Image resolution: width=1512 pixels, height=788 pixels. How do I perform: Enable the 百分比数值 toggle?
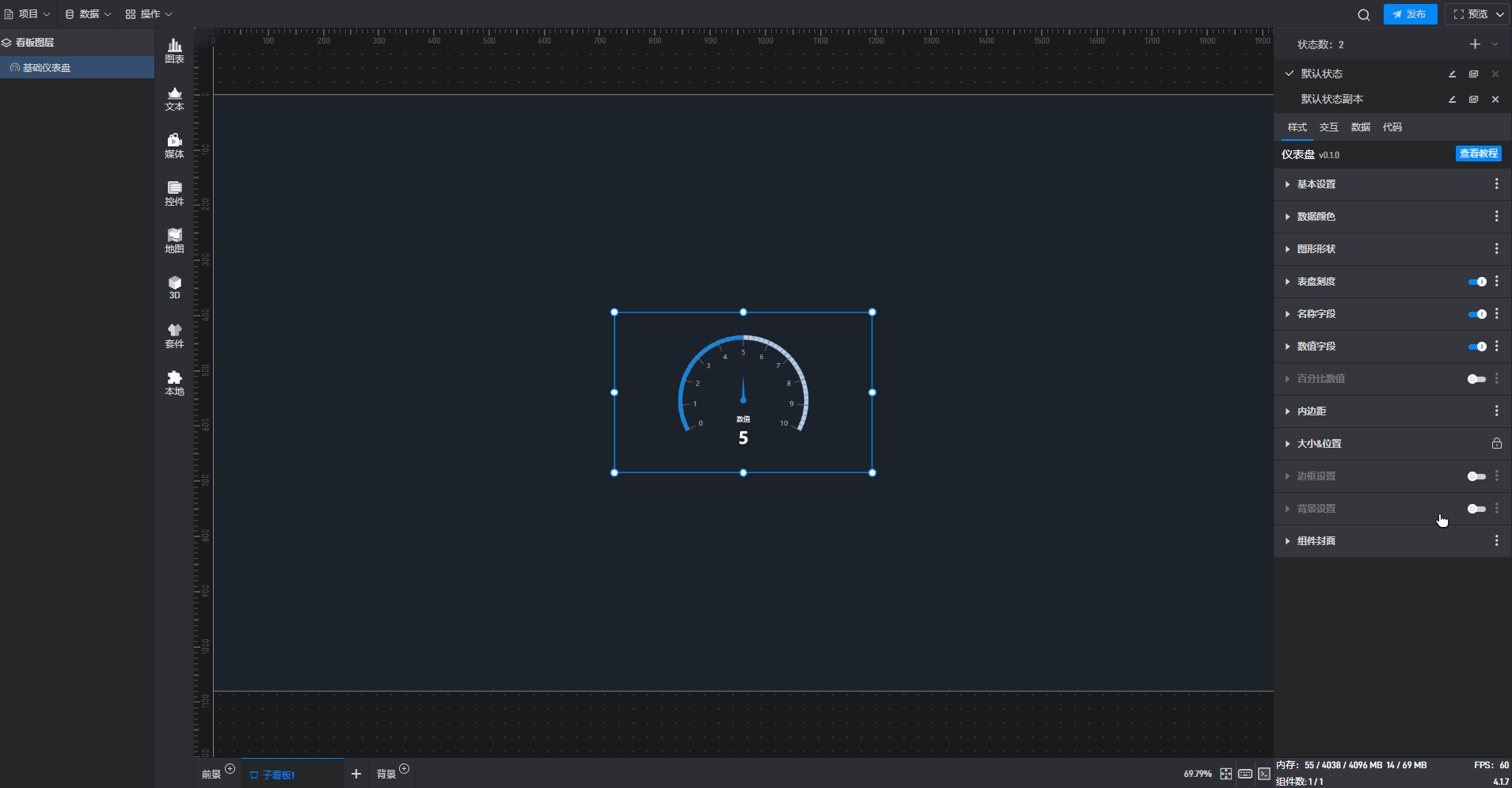[x=1476, y=379]
